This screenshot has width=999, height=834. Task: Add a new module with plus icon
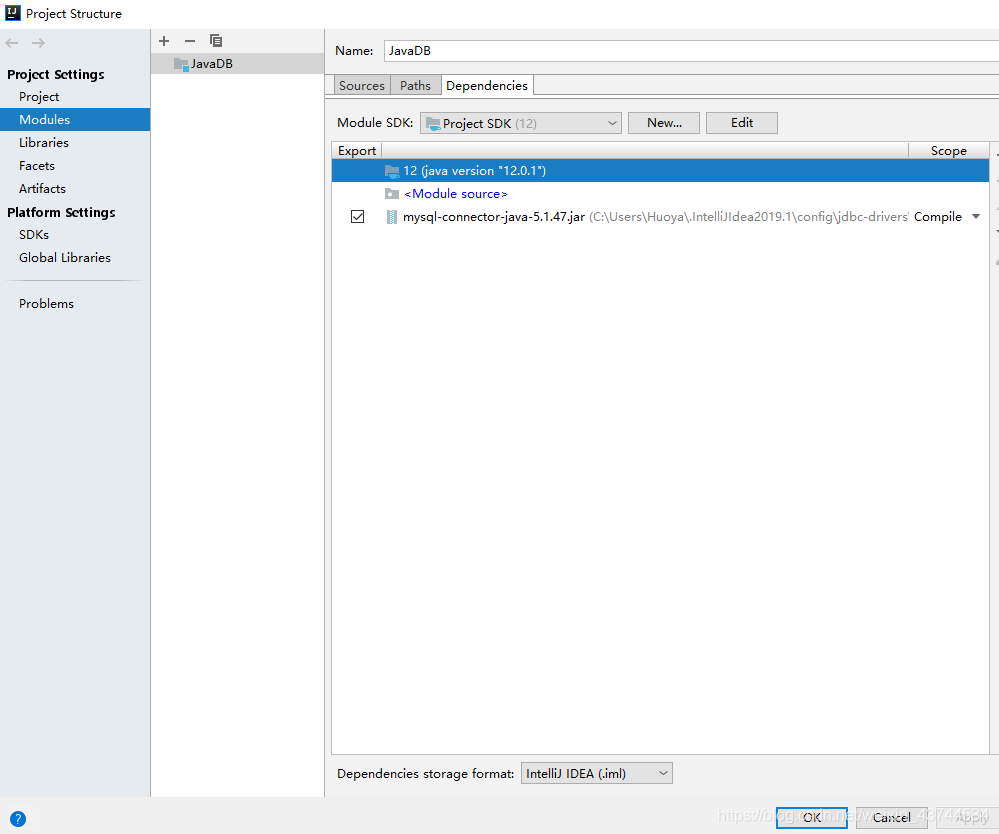pos(164,41)
